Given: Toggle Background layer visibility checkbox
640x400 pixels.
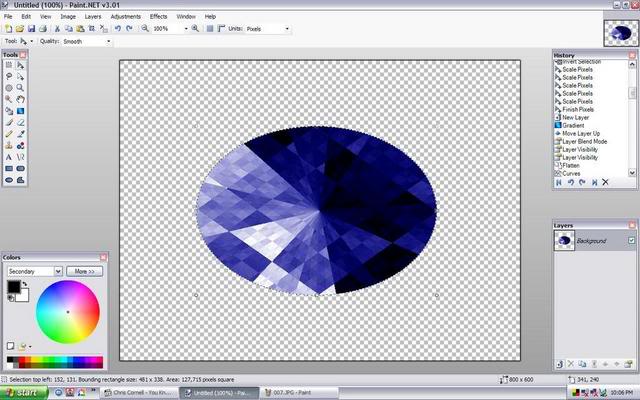Looking at the screenshot, I should point(631,241).
